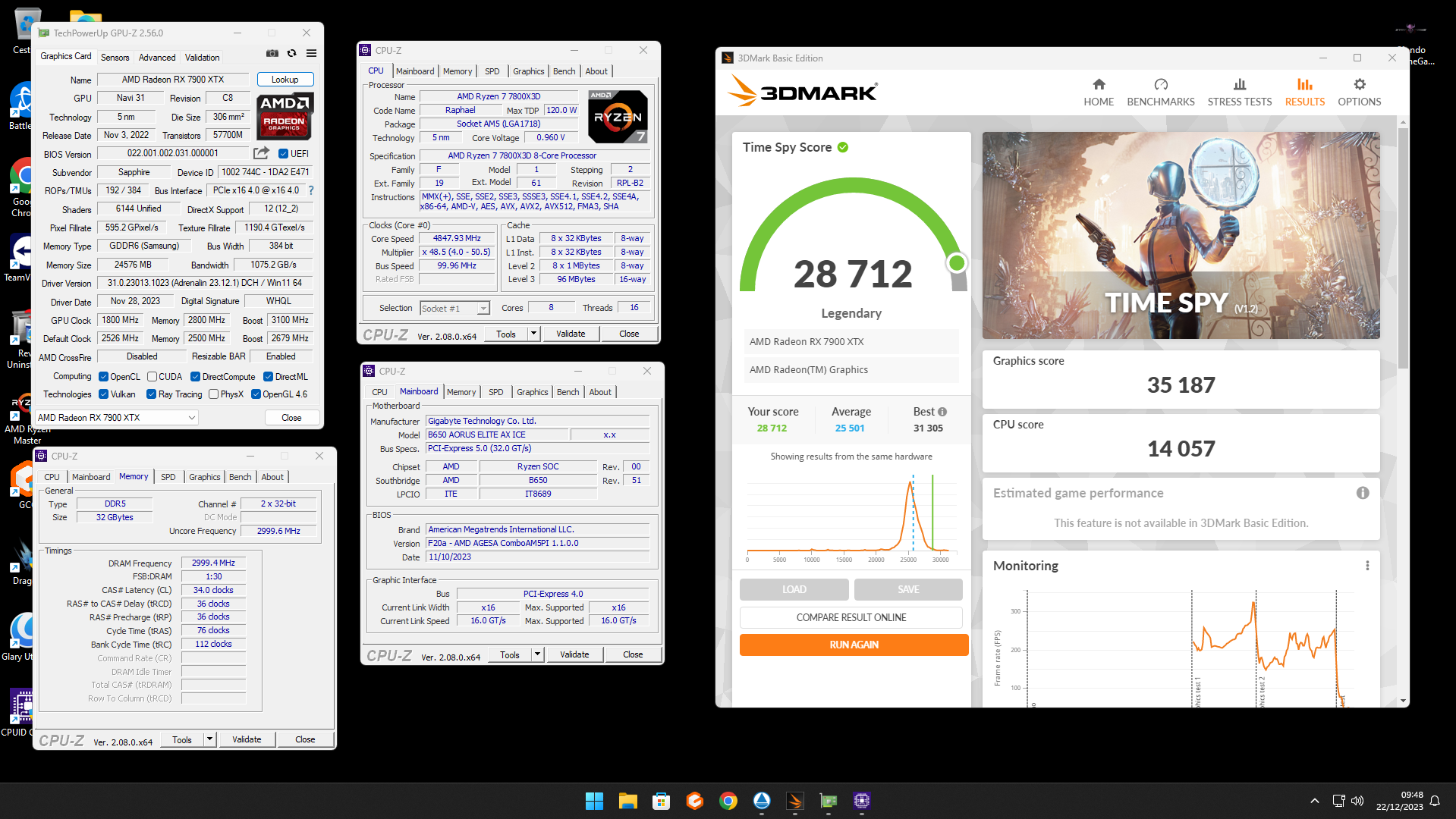Expand Tools dropdown arrow in CPU-Z CPU window
The image size is (1456, 819).
tap(533, 334)
